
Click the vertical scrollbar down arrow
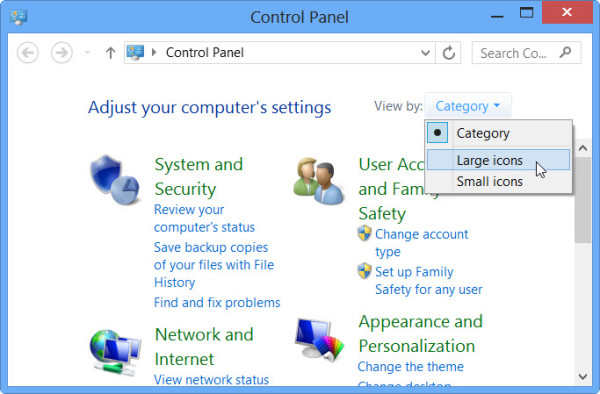[583, 376]
